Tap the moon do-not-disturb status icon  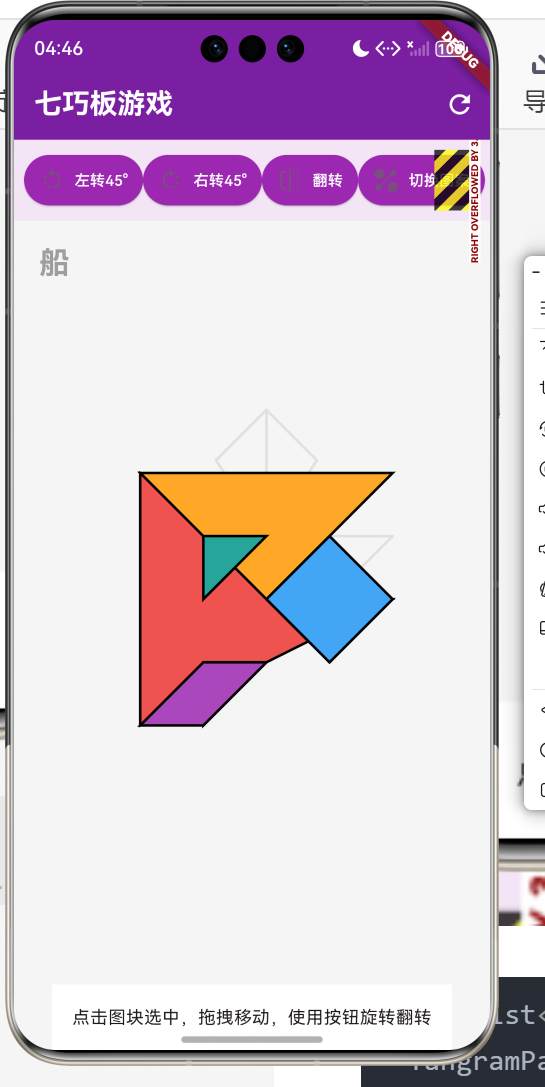361,49
